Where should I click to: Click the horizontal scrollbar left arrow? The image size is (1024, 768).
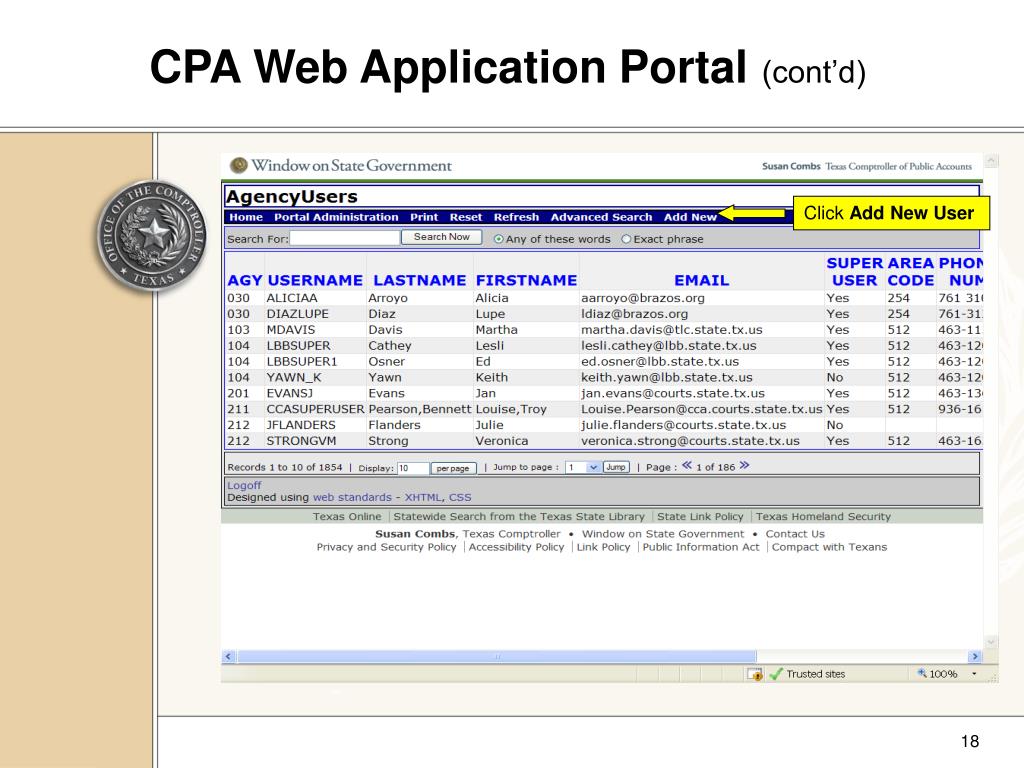pos(229,656)
